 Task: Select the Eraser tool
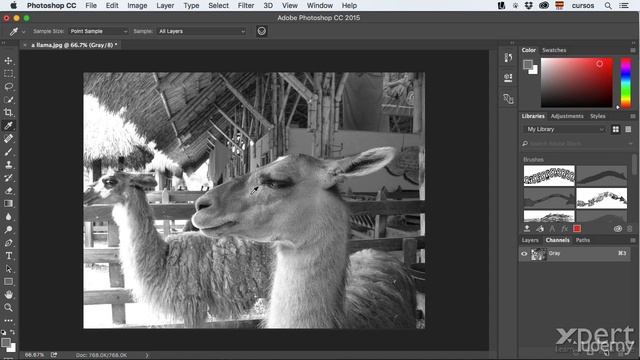coord(8,191)
